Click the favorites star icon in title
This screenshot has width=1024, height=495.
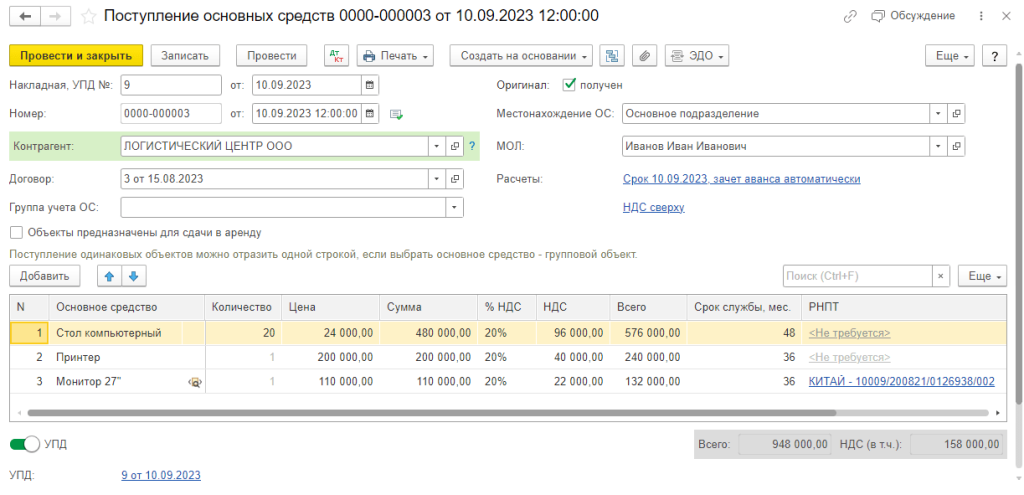pyautogui.click(x=89, y=16)
